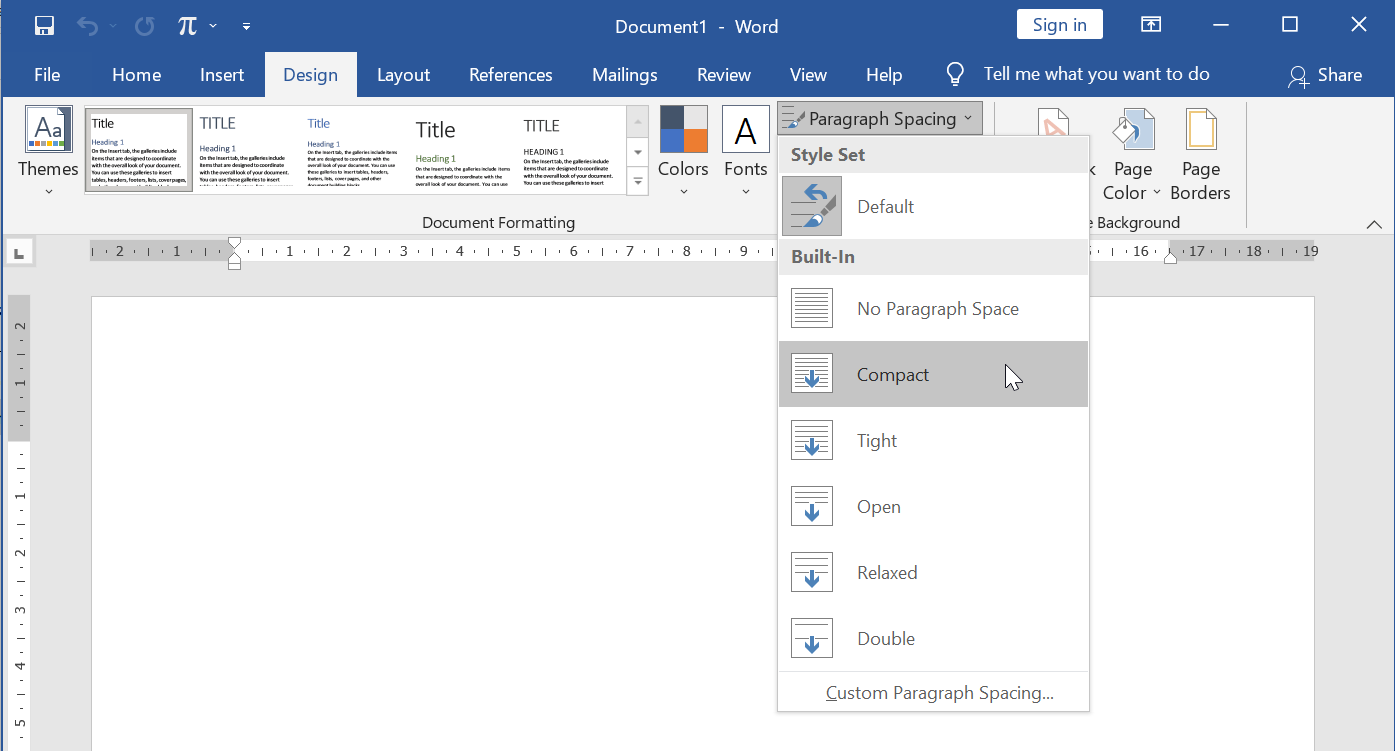The image size is (1395, 751).
Task: Click the Save icon in title bar
Action: [x=44, y=26]
